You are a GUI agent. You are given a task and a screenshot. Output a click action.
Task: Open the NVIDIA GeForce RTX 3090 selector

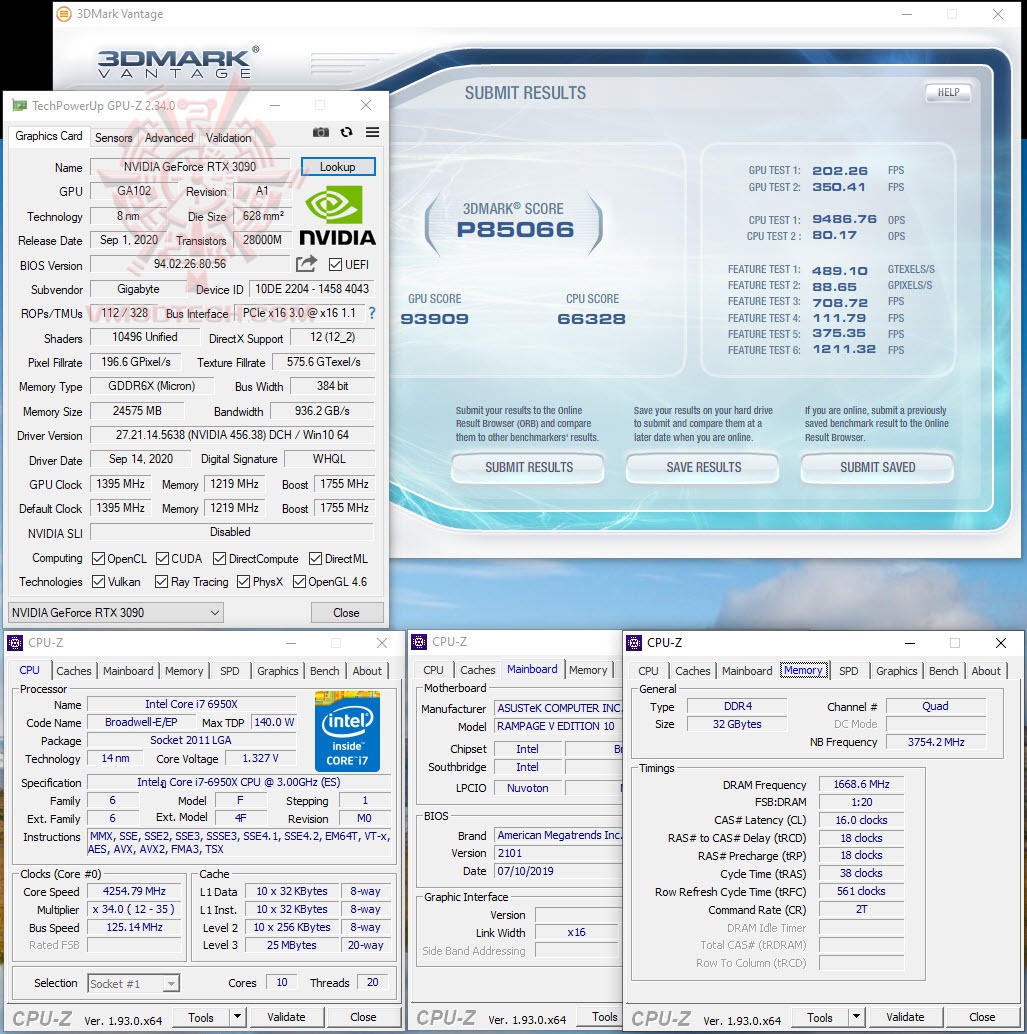114,611
